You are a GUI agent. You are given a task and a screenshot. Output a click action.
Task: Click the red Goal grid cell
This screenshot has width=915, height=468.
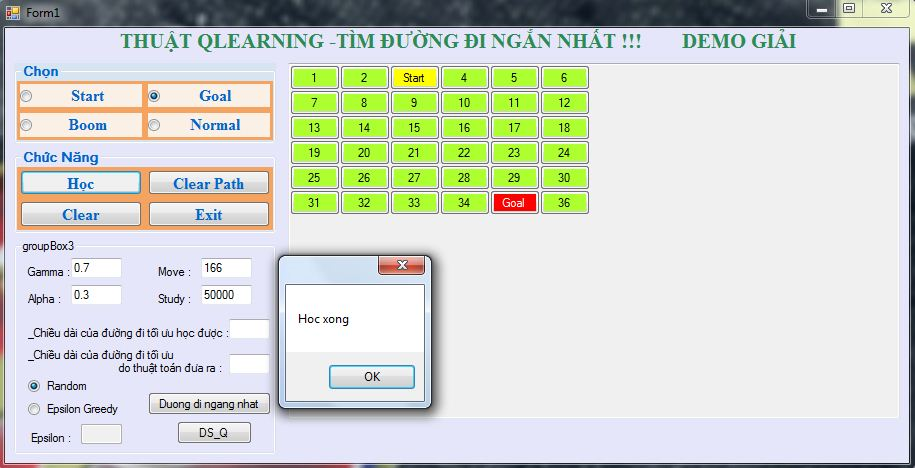[x=514, y=202]
